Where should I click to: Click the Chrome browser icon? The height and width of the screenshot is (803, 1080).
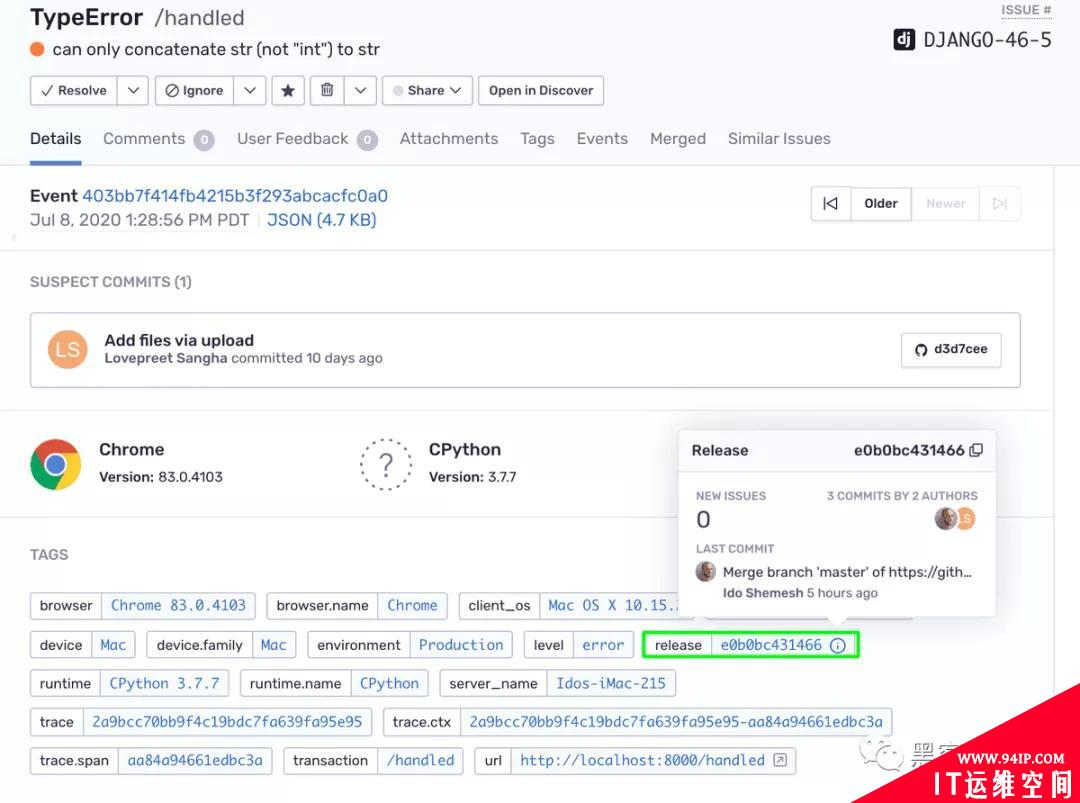56,464
